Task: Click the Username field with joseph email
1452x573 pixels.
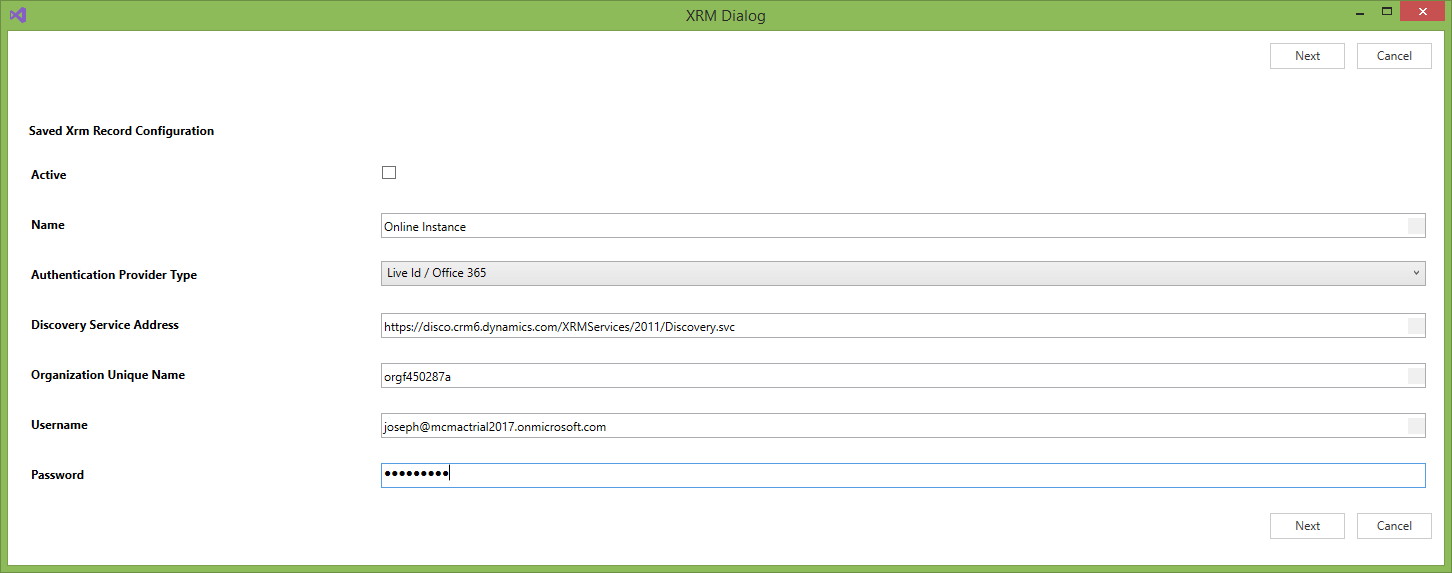Action: pyautogui.click(x=890, y=426)
